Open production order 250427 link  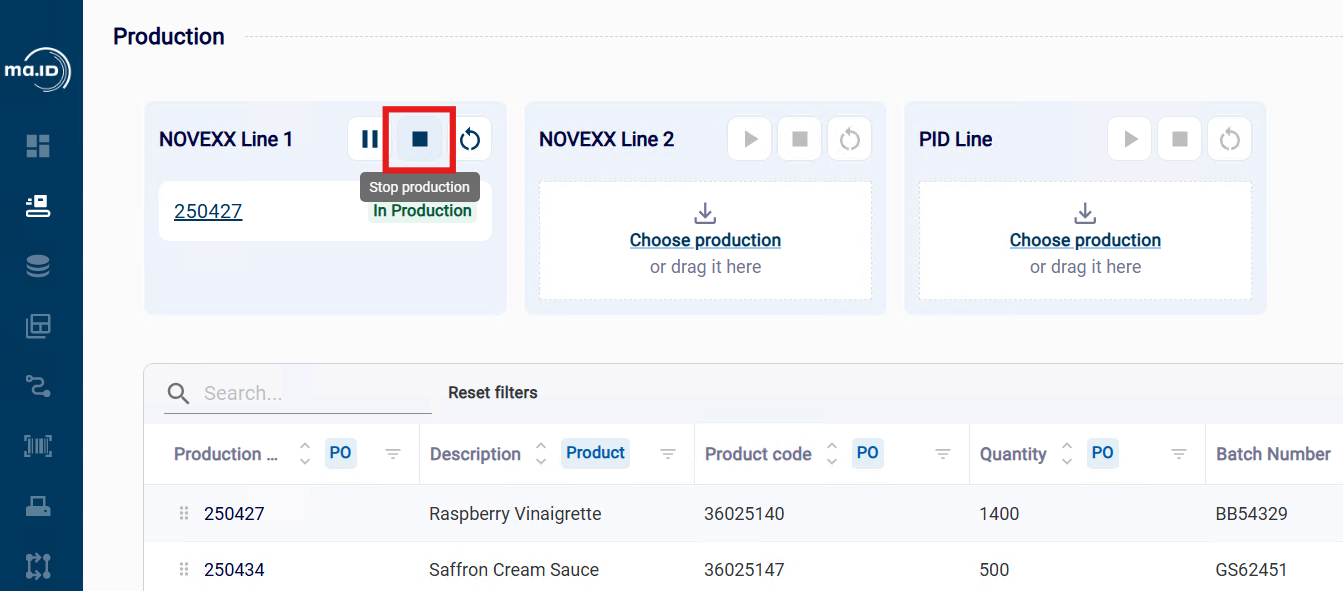point(208,211)
